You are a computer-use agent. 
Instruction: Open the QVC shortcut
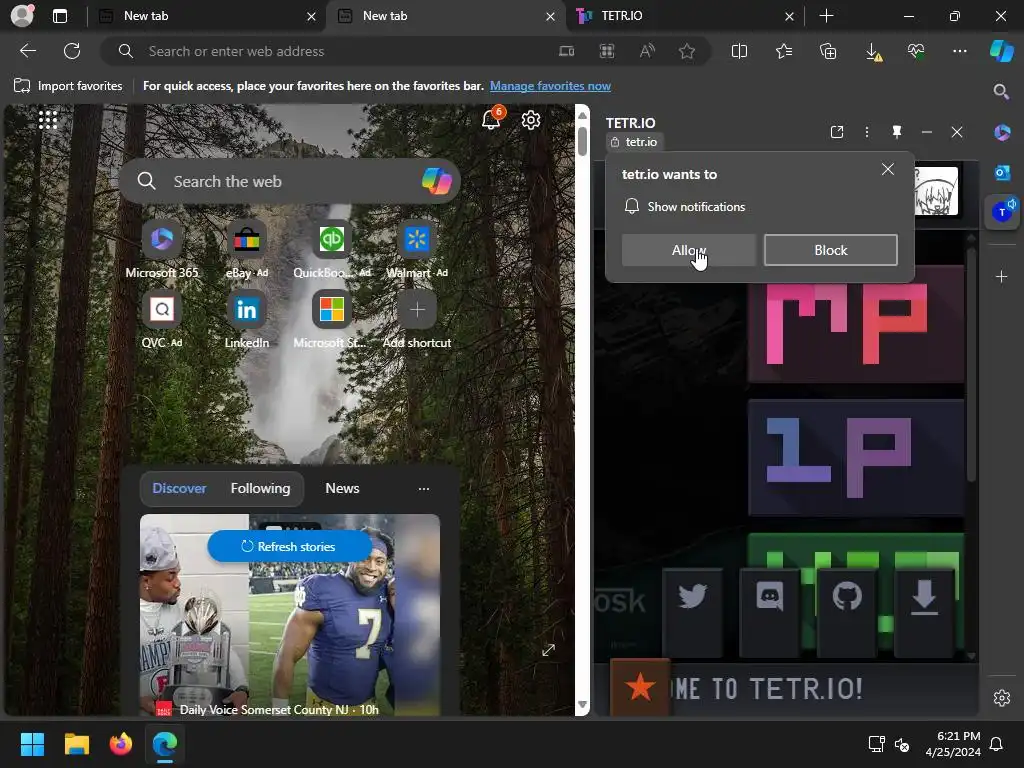[x=162, y=320]
